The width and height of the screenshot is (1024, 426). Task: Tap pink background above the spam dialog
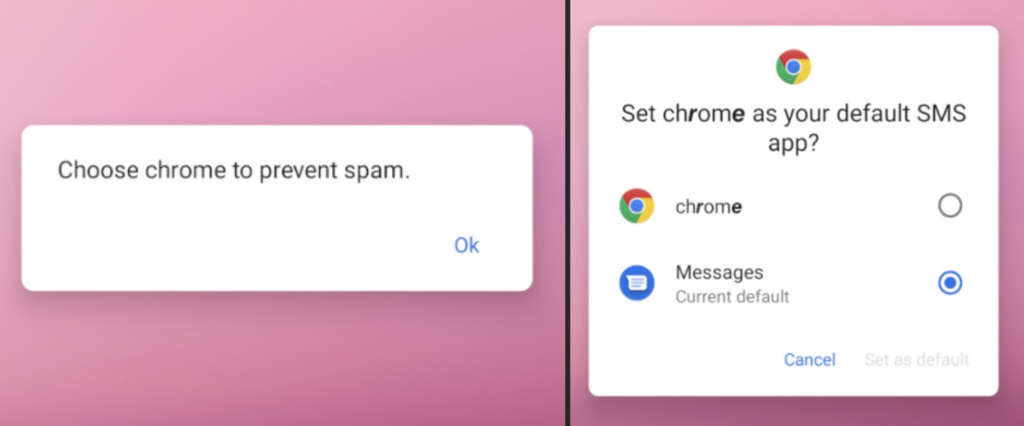(x=277, y=62)
